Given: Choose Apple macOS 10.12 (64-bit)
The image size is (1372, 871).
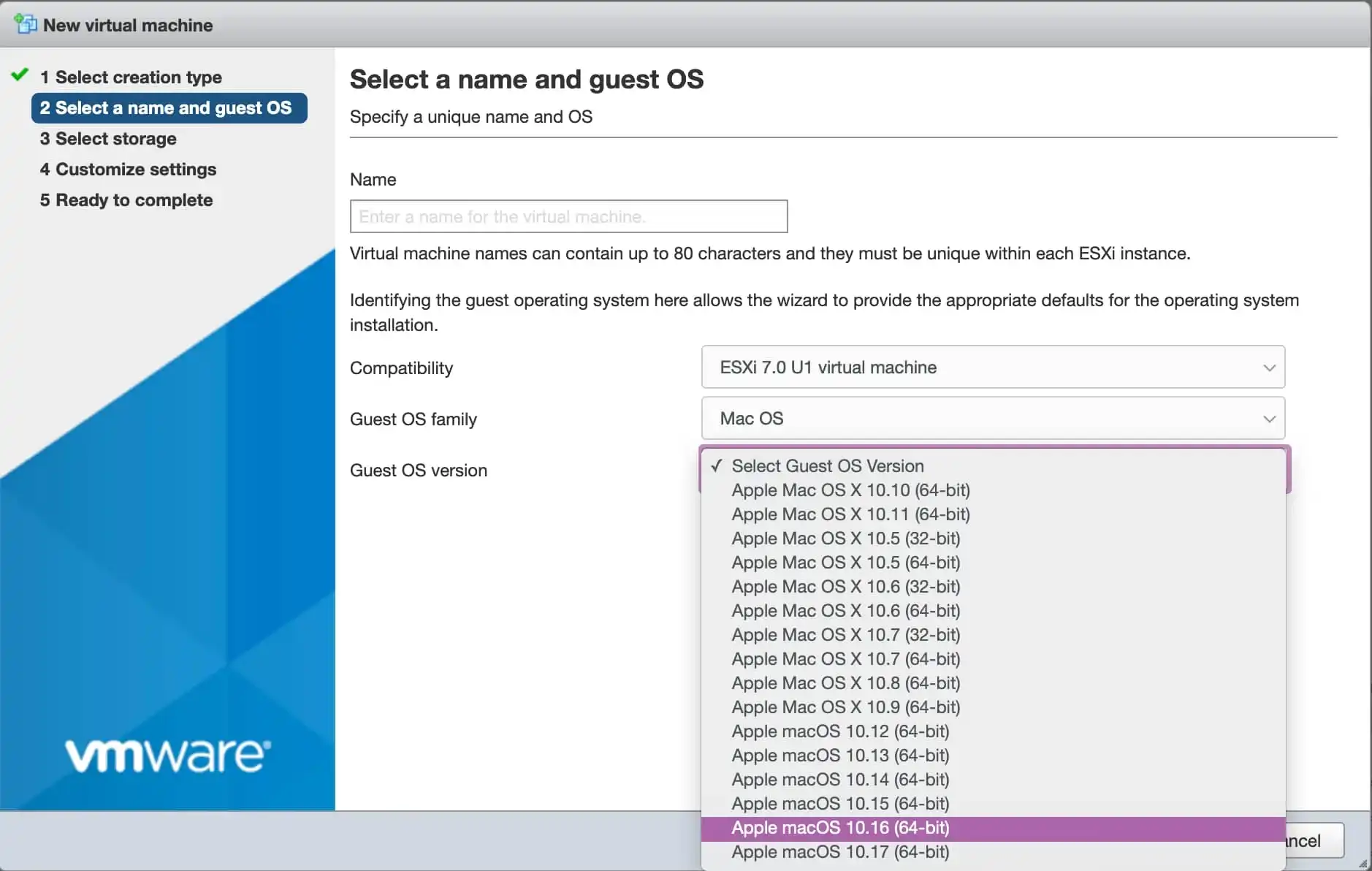Looking at the screenshot, I should 840,731.
